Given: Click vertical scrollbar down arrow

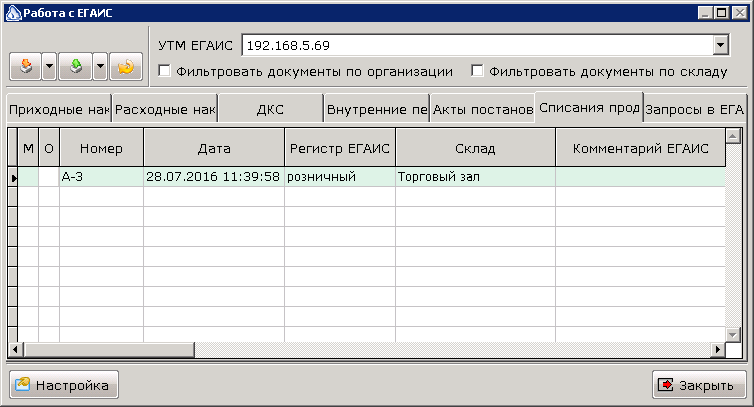Looking at the screenshot, I should point(732,334).
